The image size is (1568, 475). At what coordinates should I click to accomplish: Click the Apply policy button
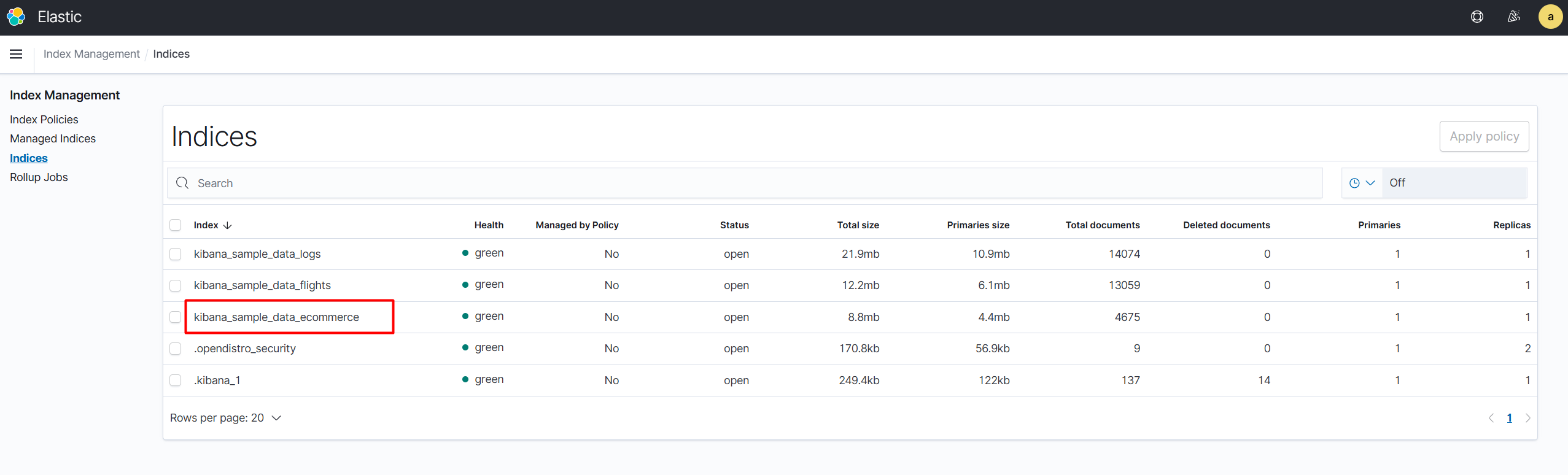(1484, 136)
